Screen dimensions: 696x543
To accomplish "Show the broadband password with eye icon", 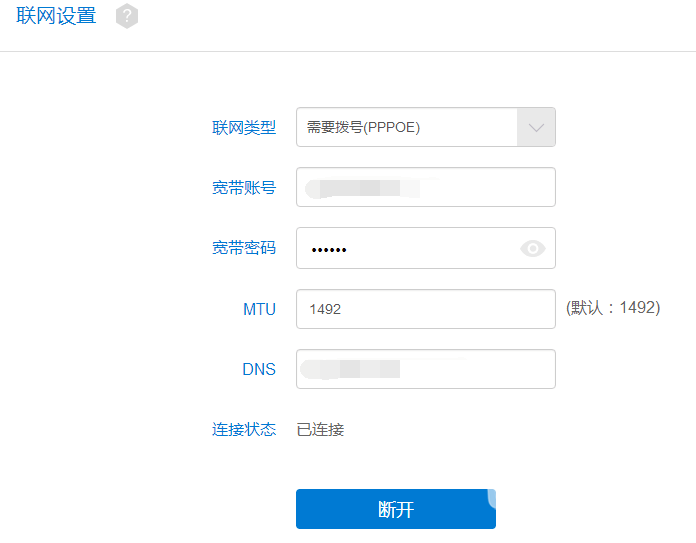I will coord(533,249).
